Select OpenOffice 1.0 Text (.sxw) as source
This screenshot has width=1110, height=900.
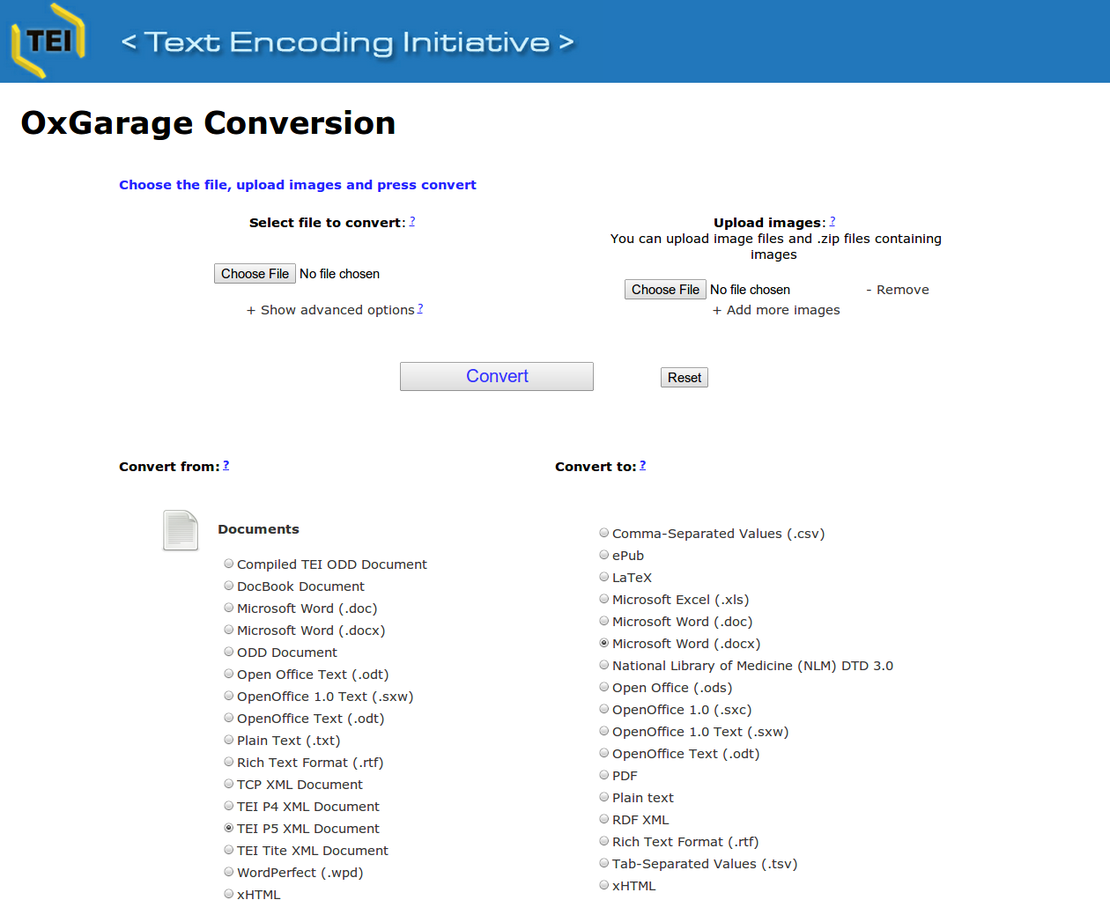tap(229, 695)
